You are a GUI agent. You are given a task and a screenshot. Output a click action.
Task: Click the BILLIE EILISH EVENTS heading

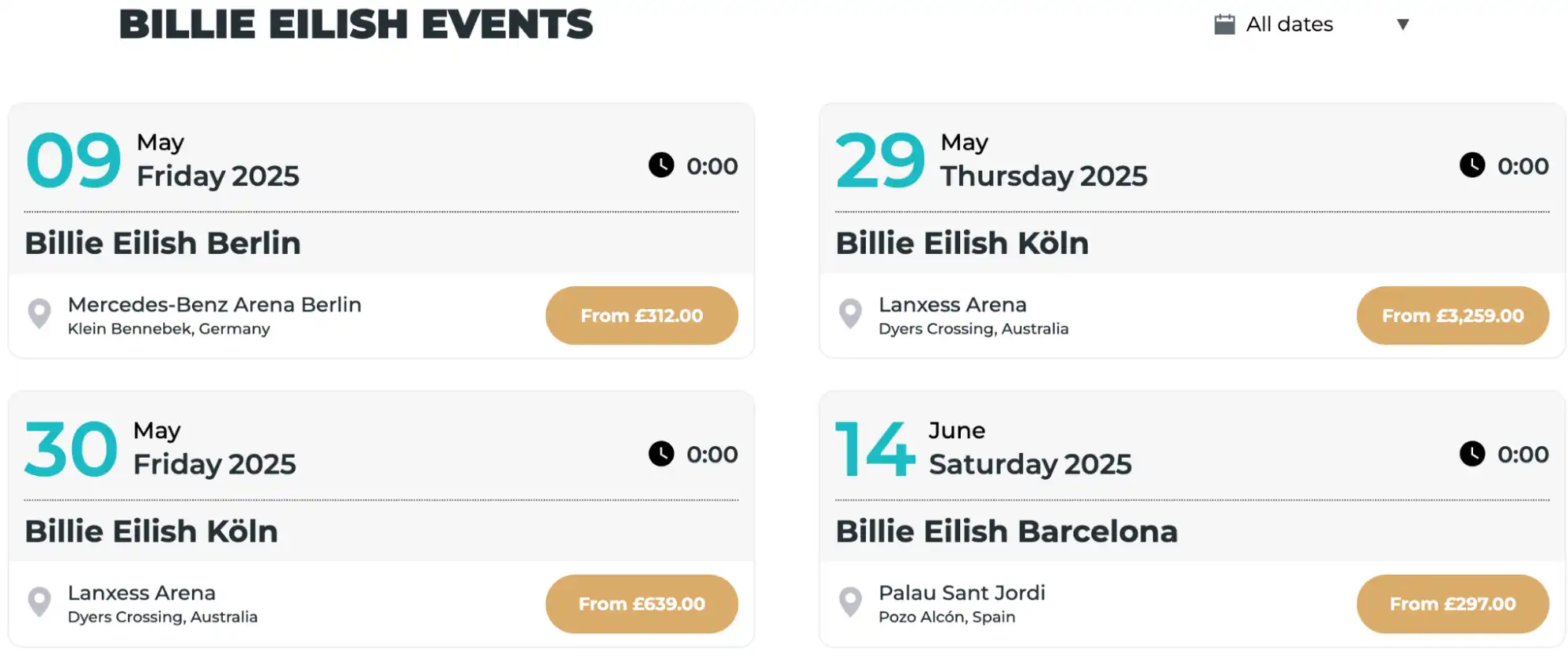pyautogui.click(x=355, y=24)
